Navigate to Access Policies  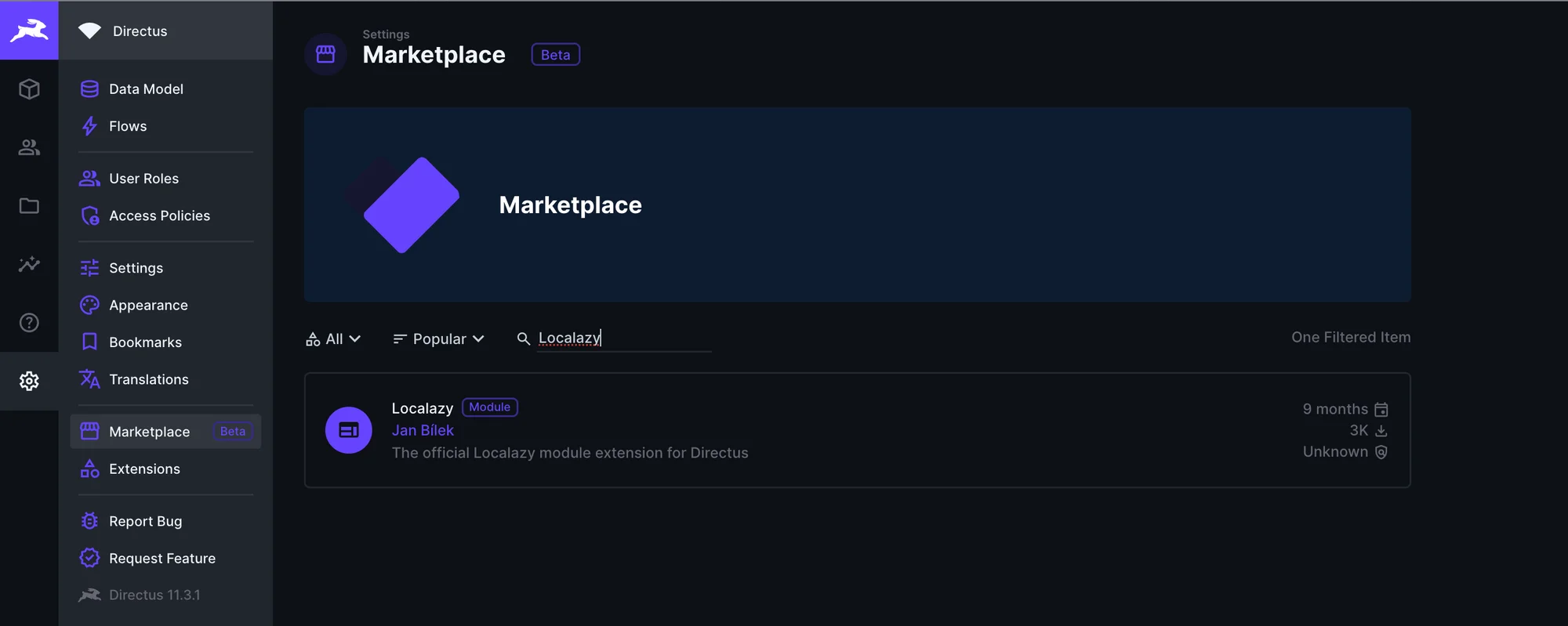159,215
